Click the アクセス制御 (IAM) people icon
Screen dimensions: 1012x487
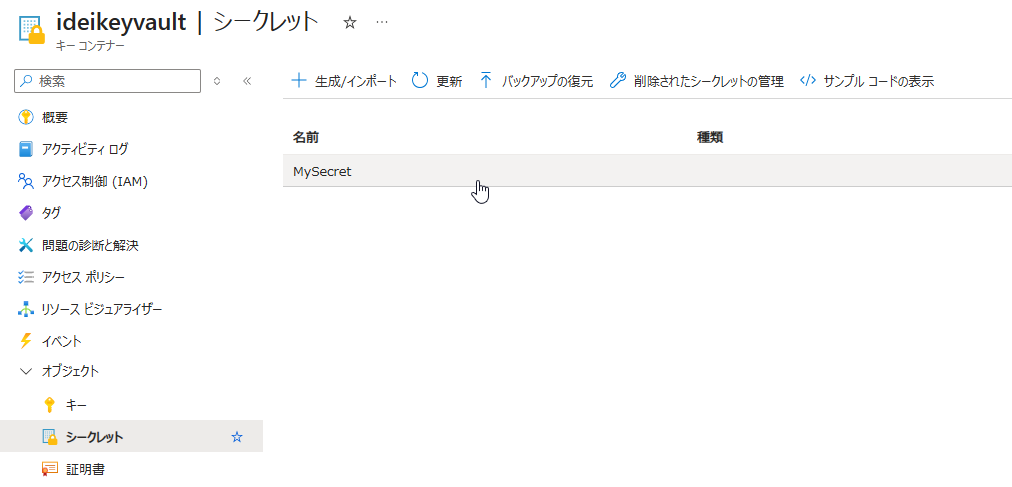click(26, 181)
